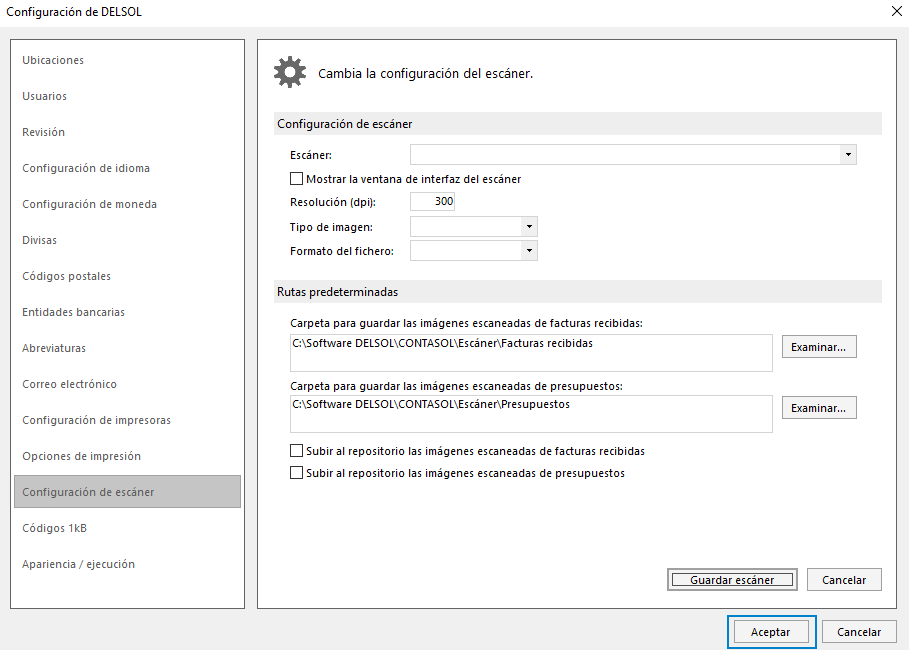The image size is (909, 650).
Task: Open Ubicaciones settings section
Action: pyautogui.click(x=53, y=60)
